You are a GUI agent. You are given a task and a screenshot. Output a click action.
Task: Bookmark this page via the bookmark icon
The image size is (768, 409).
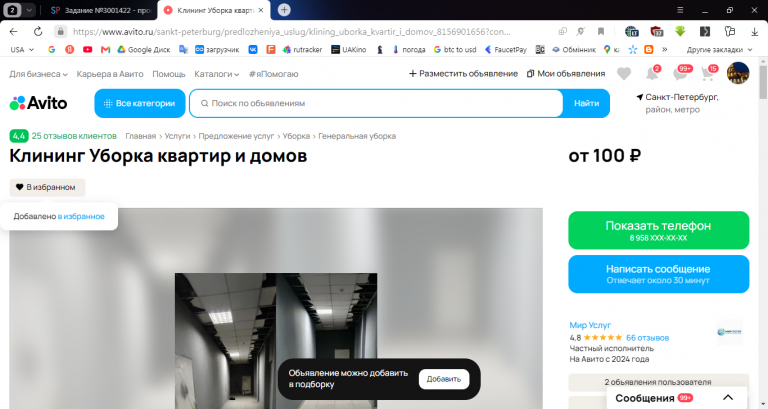click(600, 31)
